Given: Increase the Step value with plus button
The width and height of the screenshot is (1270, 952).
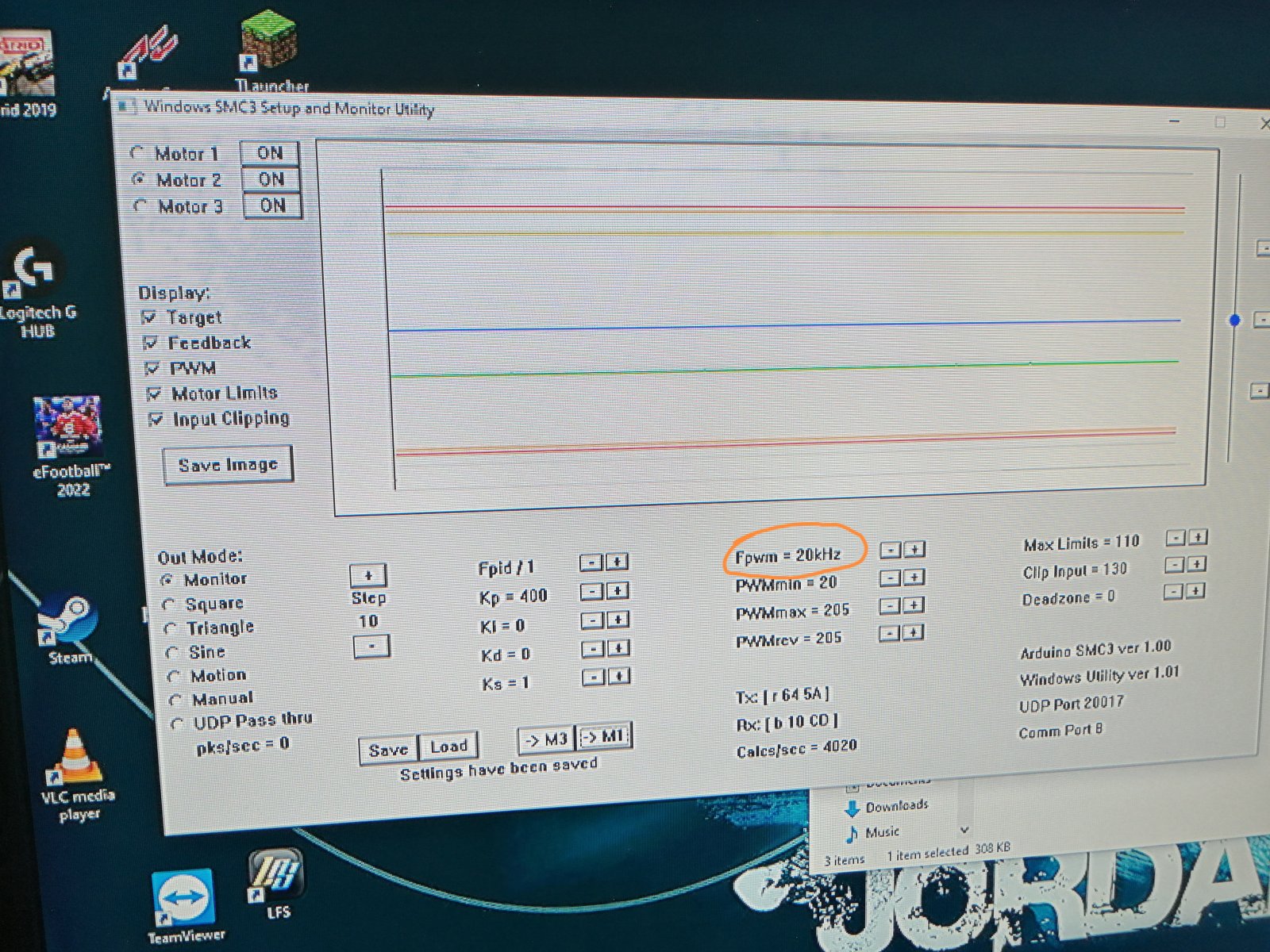Looking at the screenshot, I should [x=368, y=575].
